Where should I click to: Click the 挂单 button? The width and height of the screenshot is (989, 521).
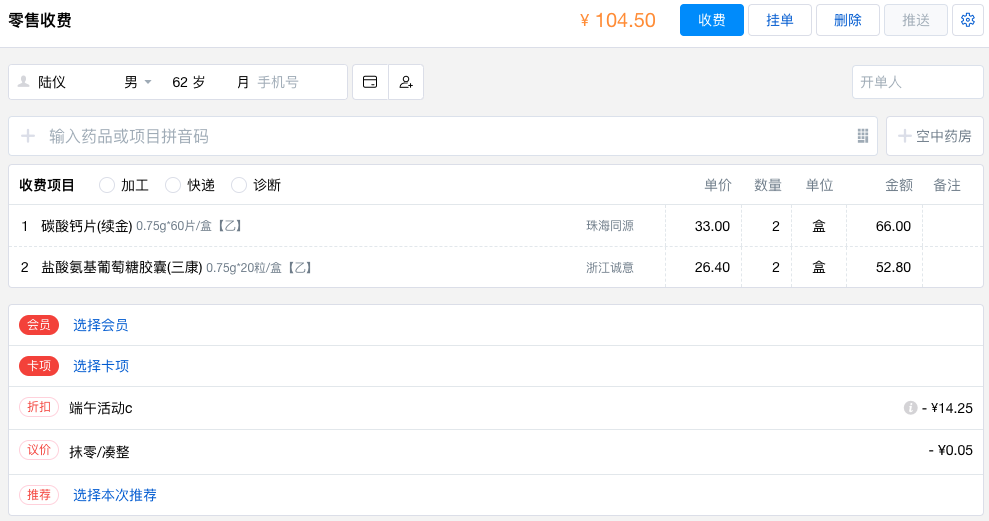tap(780, 20)
